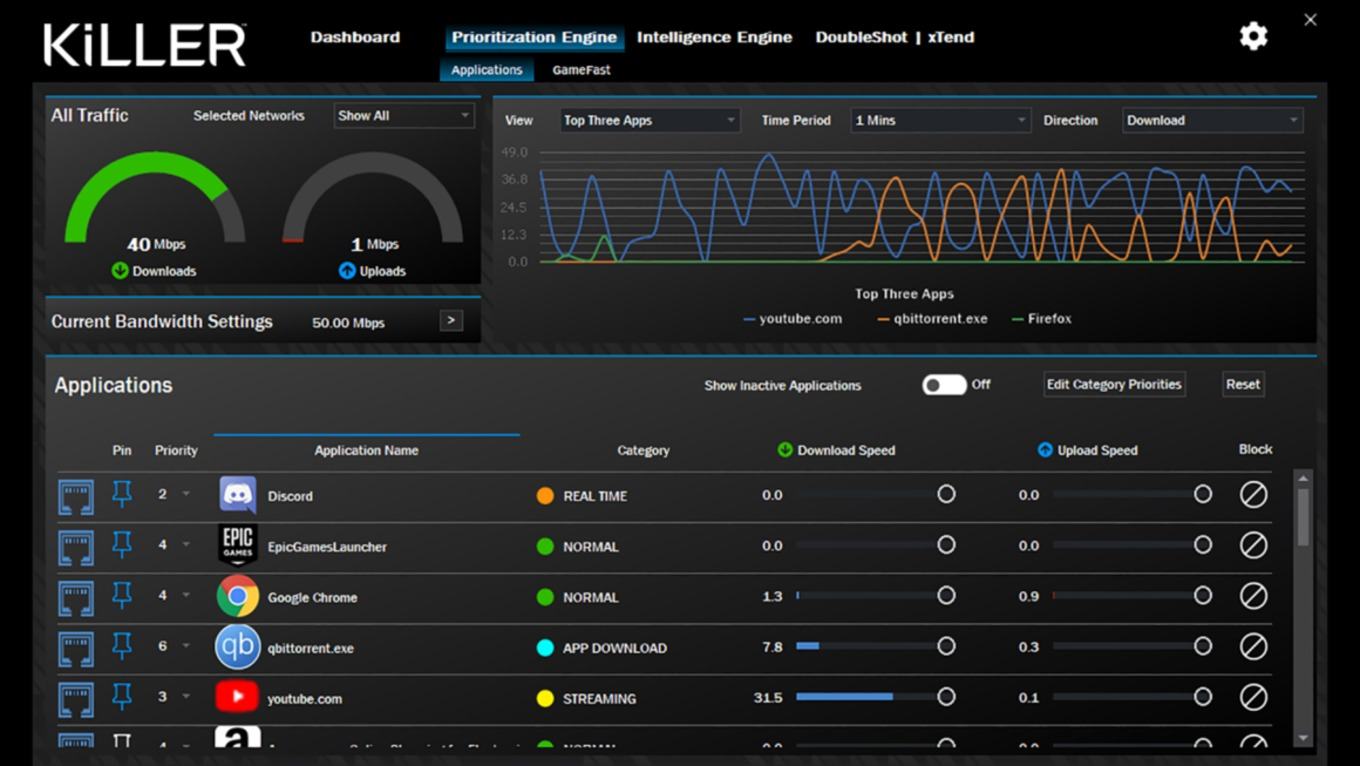1360x766 pixels.
Task: Block EpicGamesLauncher with the block icon
Action: [1253, 545]
